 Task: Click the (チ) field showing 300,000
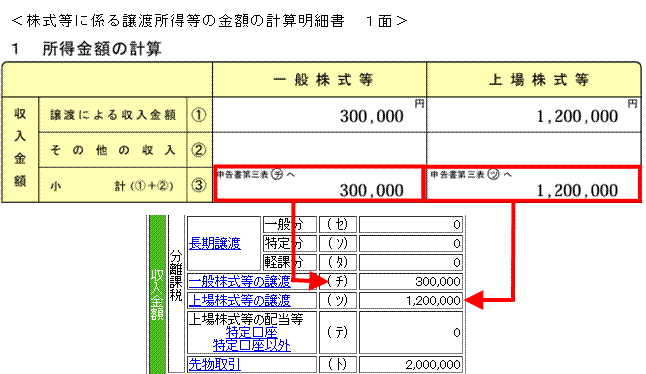click(x=410, y=282)
